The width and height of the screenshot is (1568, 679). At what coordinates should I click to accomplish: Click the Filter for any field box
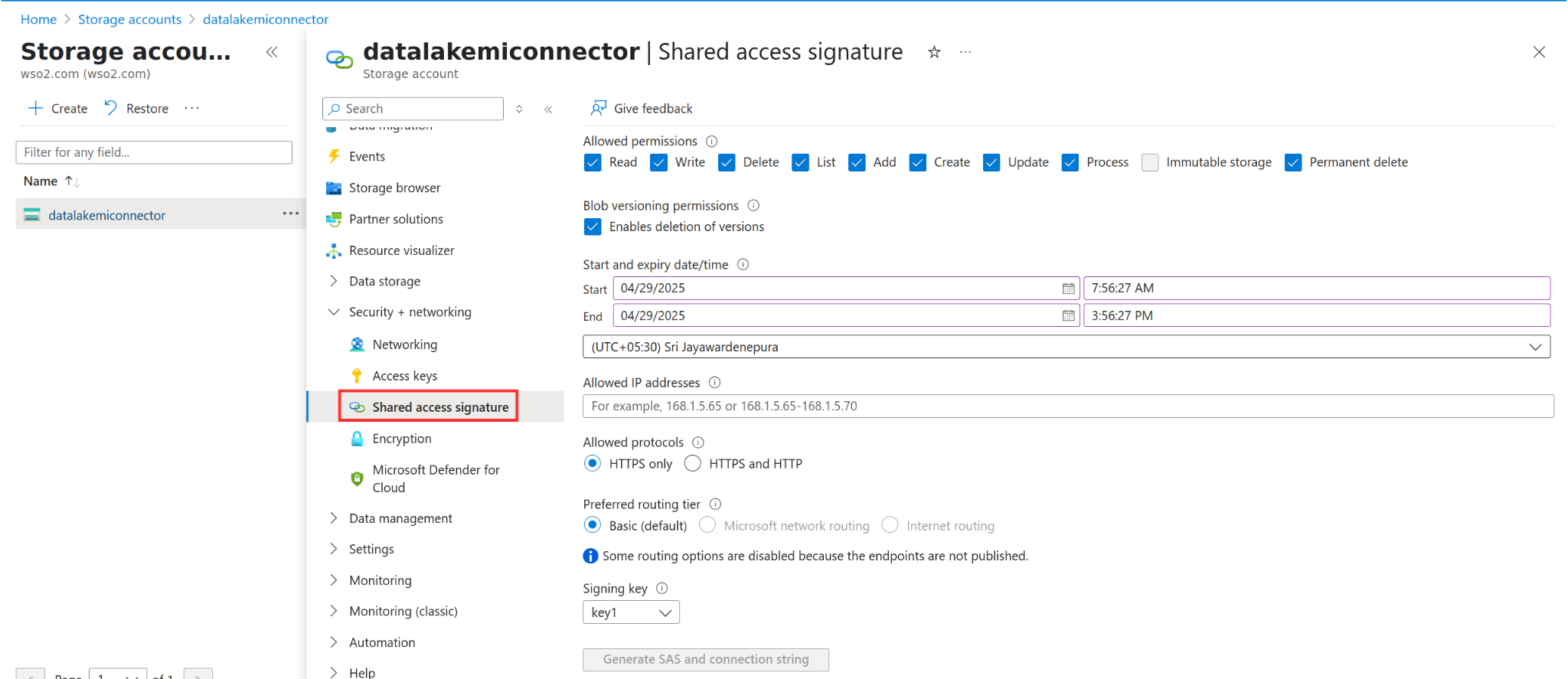click(x=154, y=152)
